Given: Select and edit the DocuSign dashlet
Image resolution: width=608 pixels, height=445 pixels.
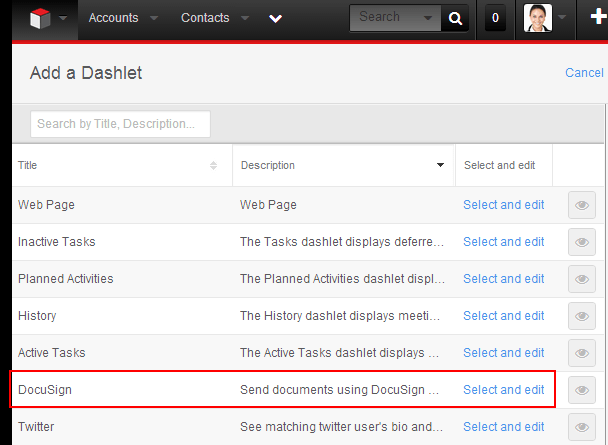Looking at the screenshot, I should [x=504, y=390].
